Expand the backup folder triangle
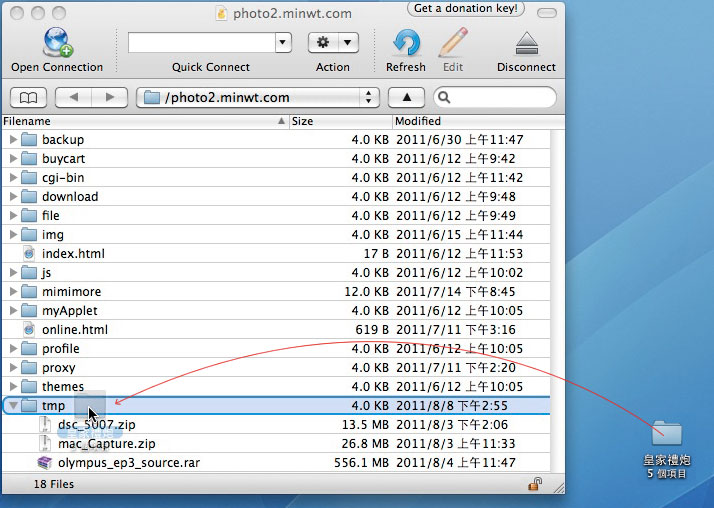The height and width of the screenshot is (508, 714). tap(13, 139)
